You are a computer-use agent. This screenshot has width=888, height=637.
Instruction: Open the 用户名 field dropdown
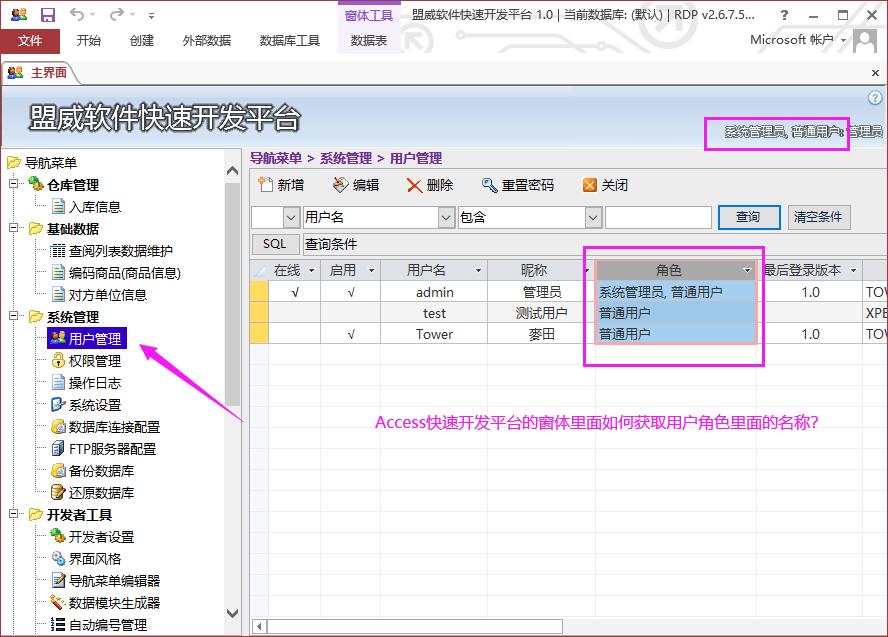pyautogui.click(x=447, y=217)
